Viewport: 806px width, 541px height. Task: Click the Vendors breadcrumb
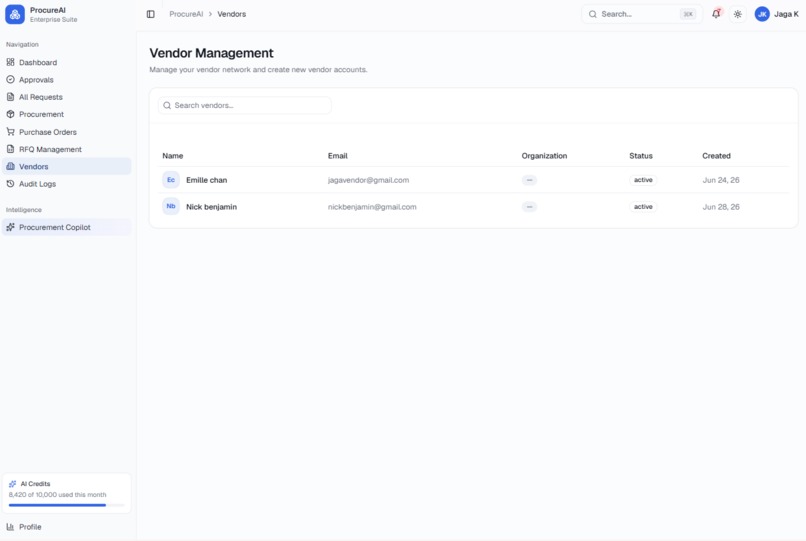pyautogui.click(x=231, y=14)
